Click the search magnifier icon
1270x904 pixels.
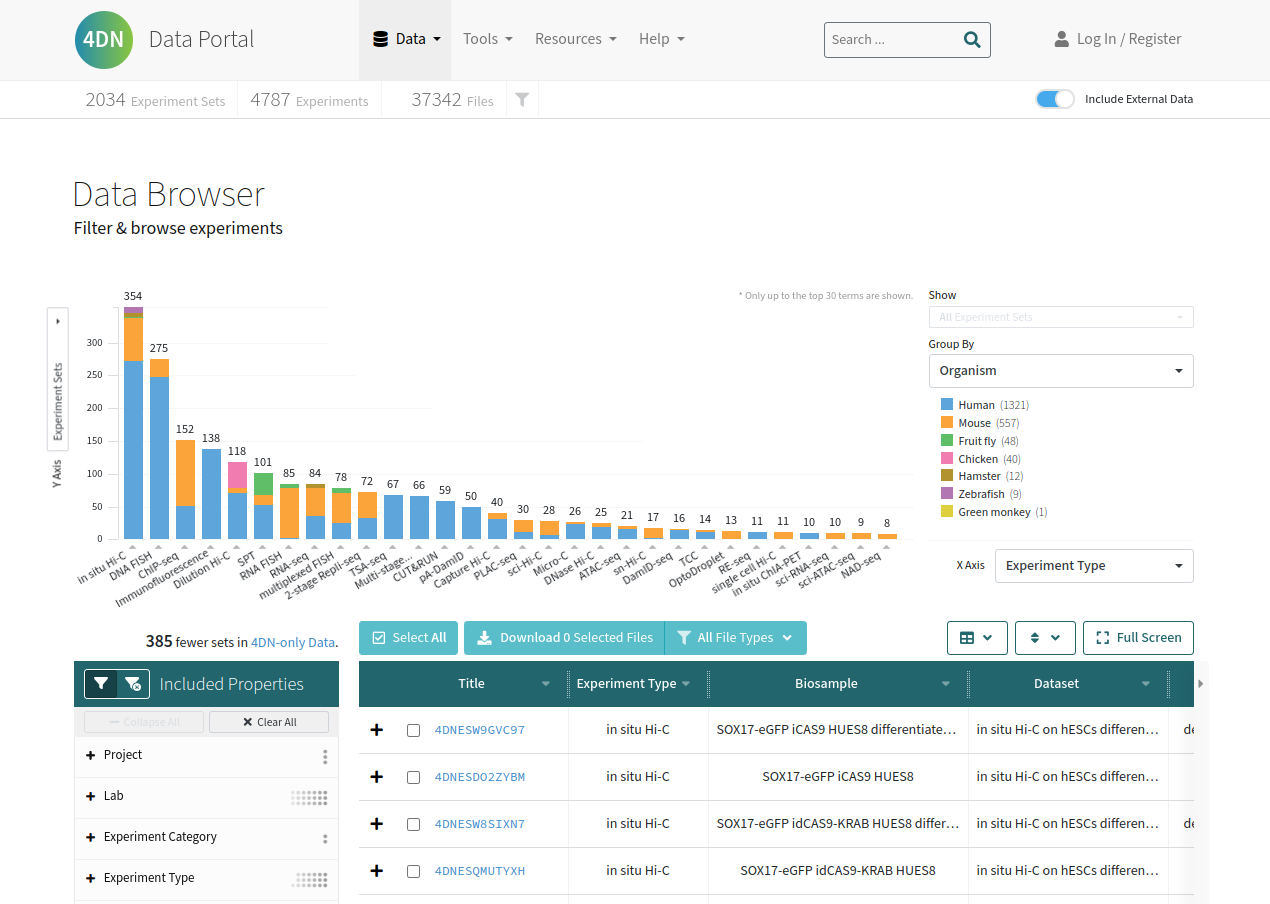971,40
